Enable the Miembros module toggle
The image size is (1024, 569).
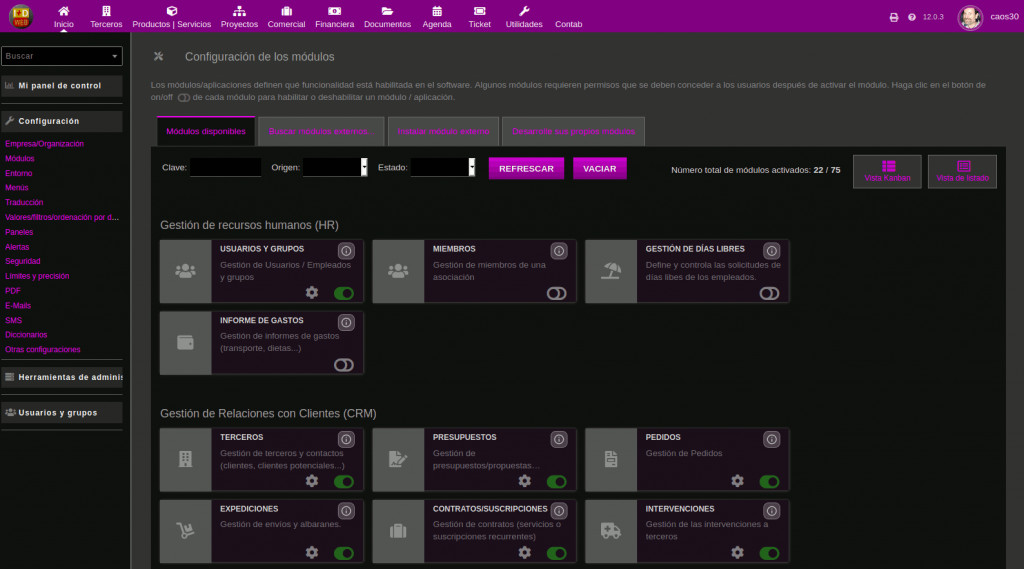(x=556, y=293)
